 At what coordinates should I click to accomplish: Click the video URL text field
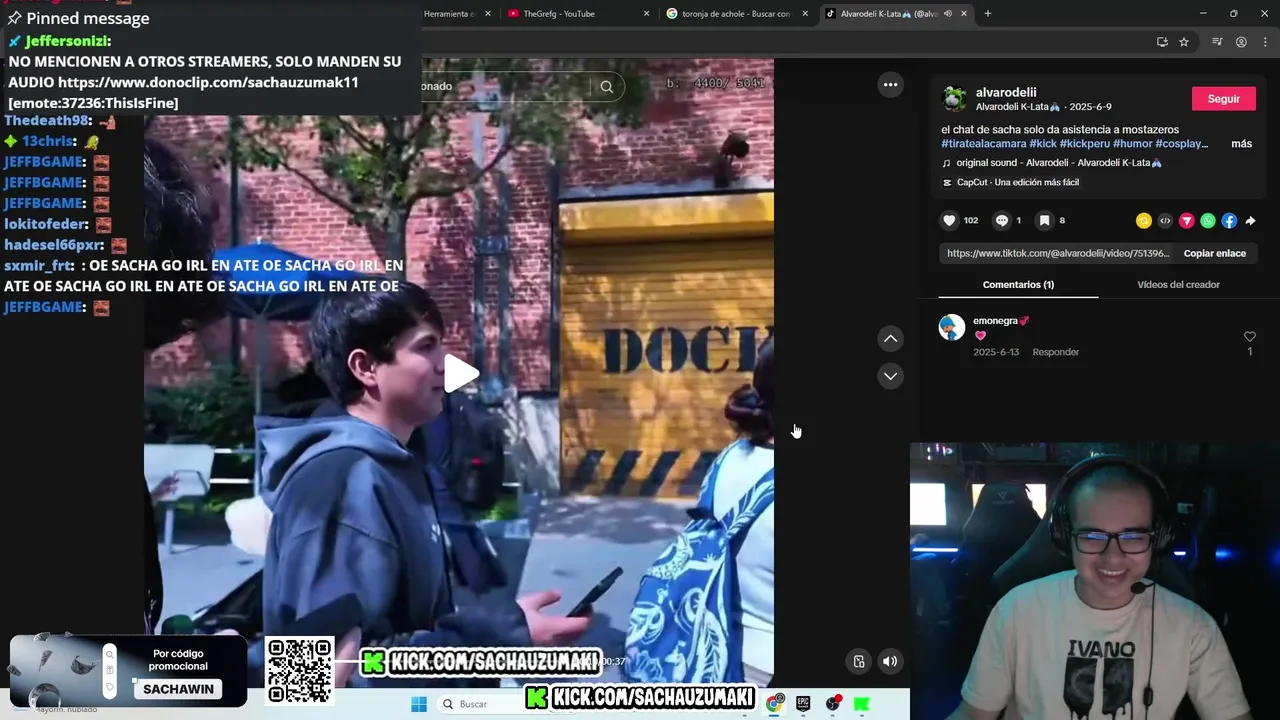click(1058, 254)
